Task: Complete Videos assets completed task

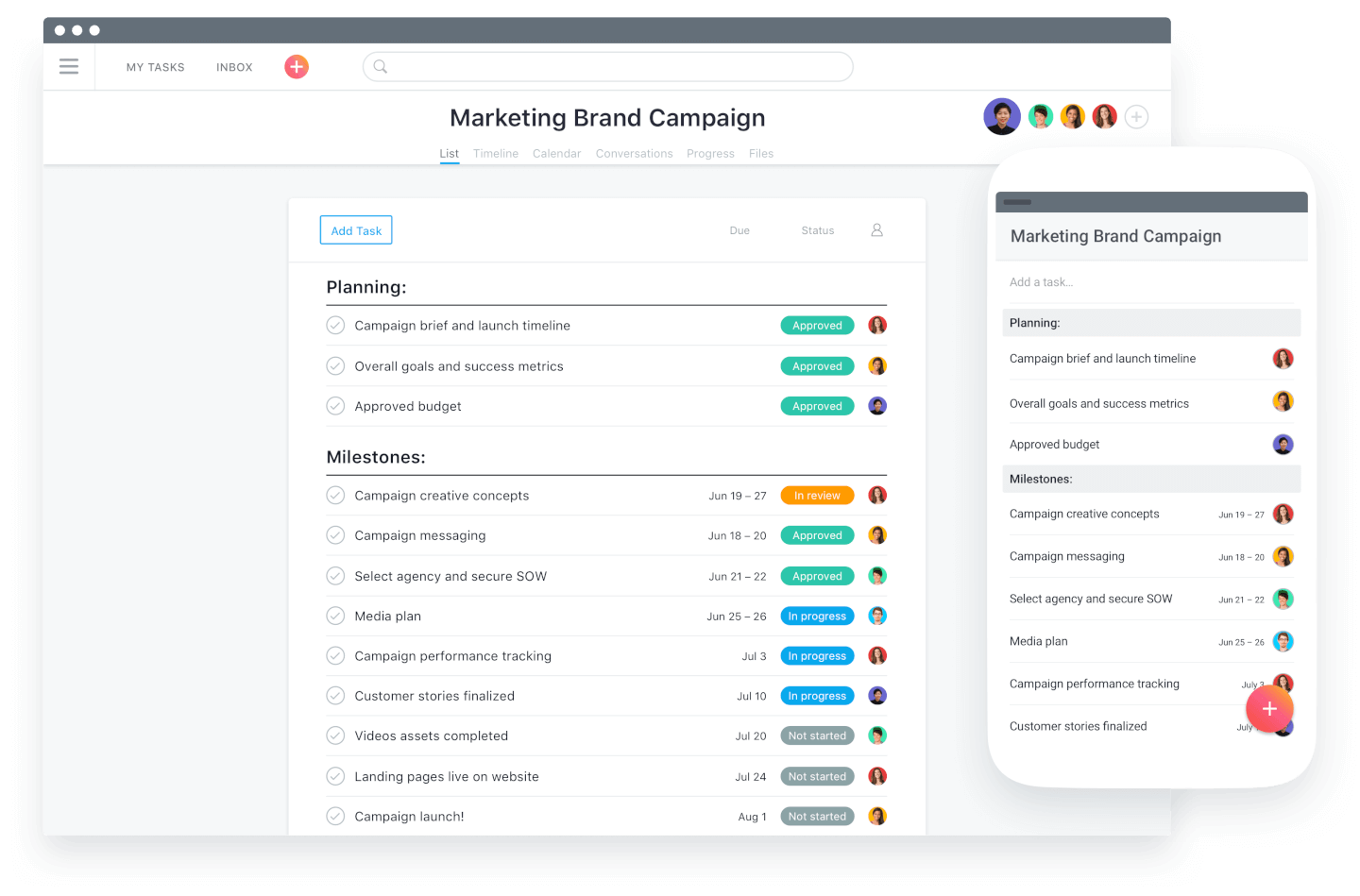Action: [x=335, y=735]
